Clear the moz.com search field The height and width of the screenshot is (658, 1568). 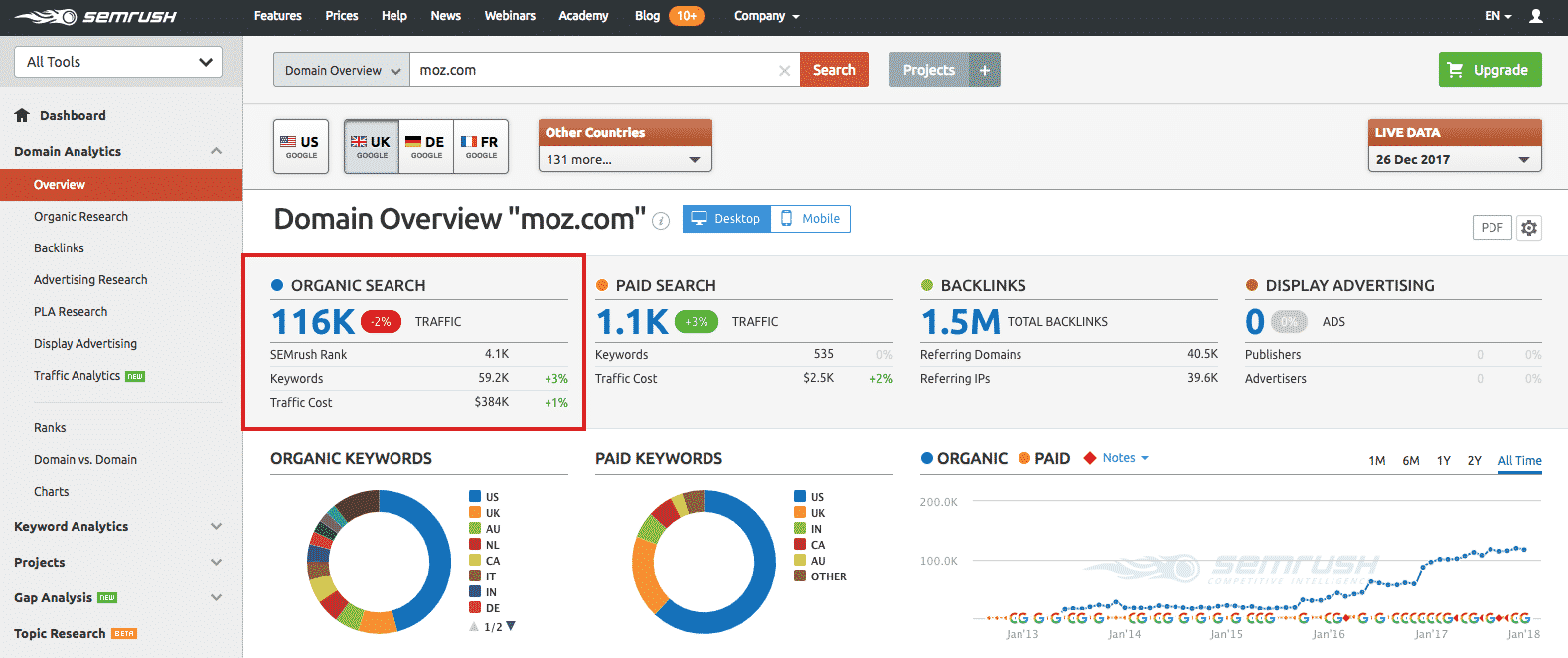(x=784, y=70)
